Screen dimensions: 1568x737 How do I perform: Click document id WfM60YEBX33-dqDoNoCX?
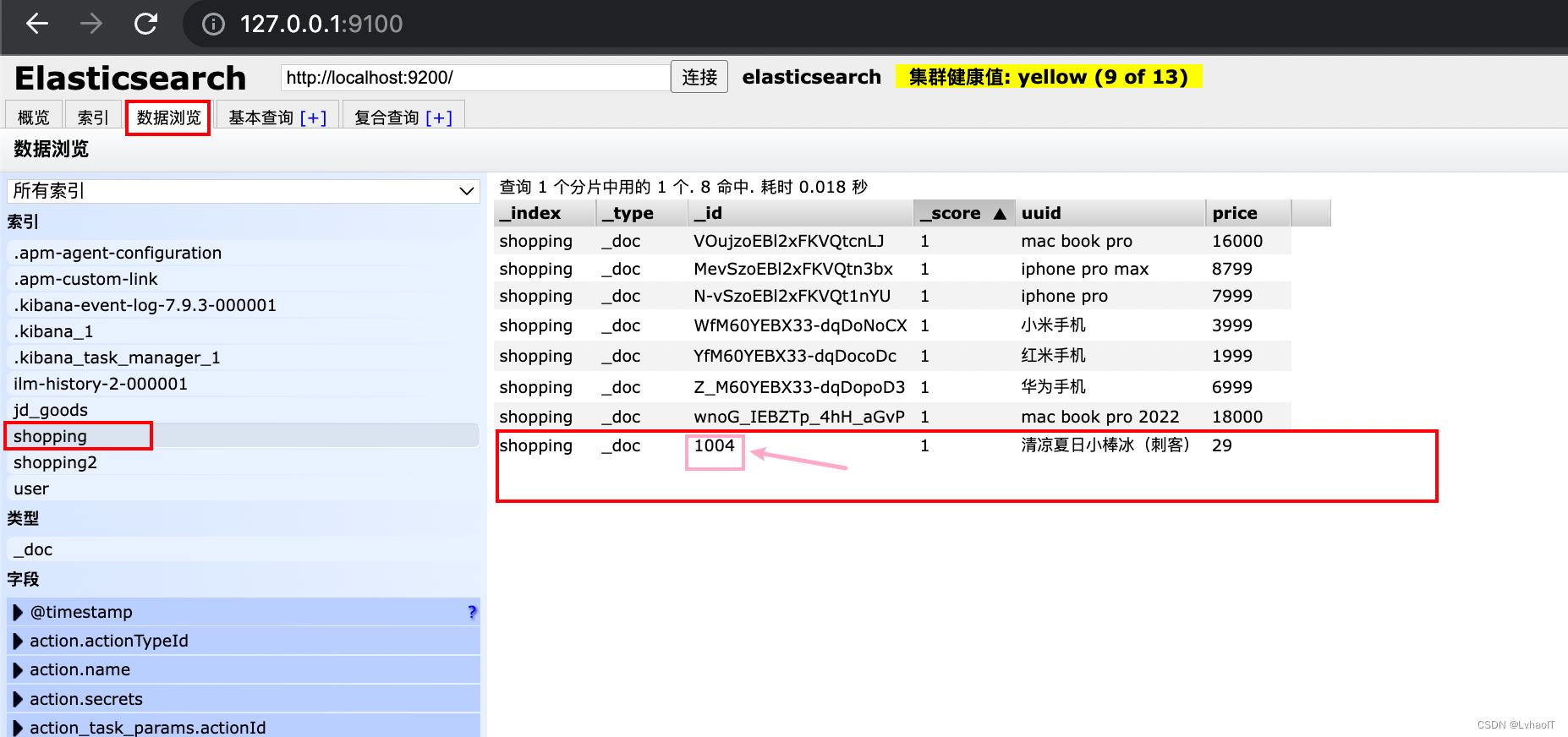point(800,325)
